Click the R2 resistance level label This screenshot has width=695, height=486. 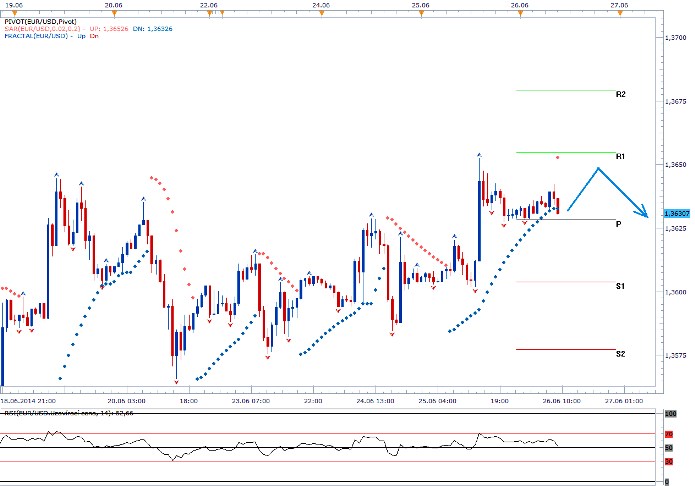621,94
